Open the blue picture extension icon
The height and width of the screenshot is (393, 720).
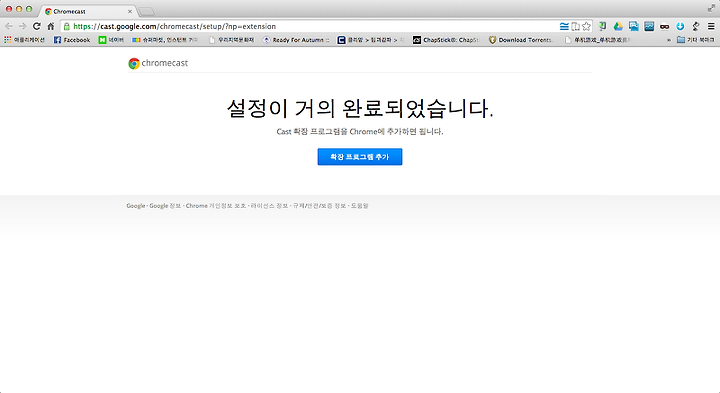pos(634,26)
